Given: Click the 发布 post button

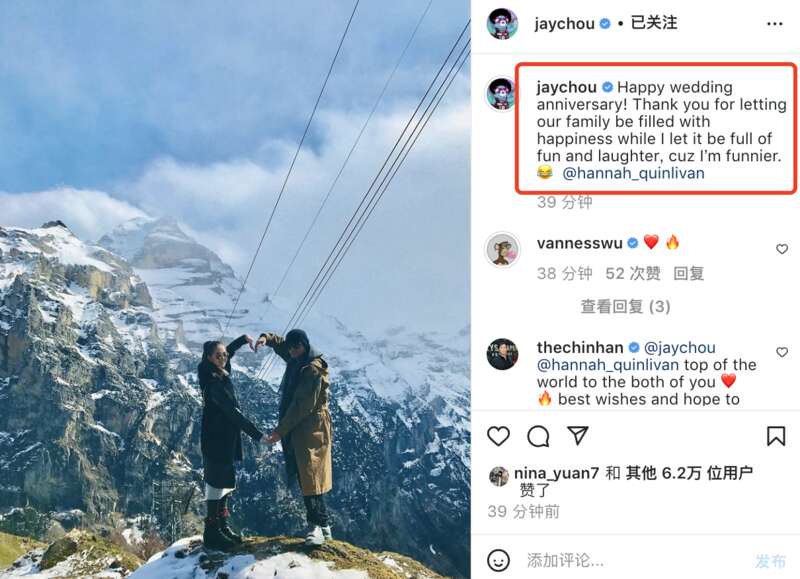Looking at the screenshot, I should click(x=770, y=561).
